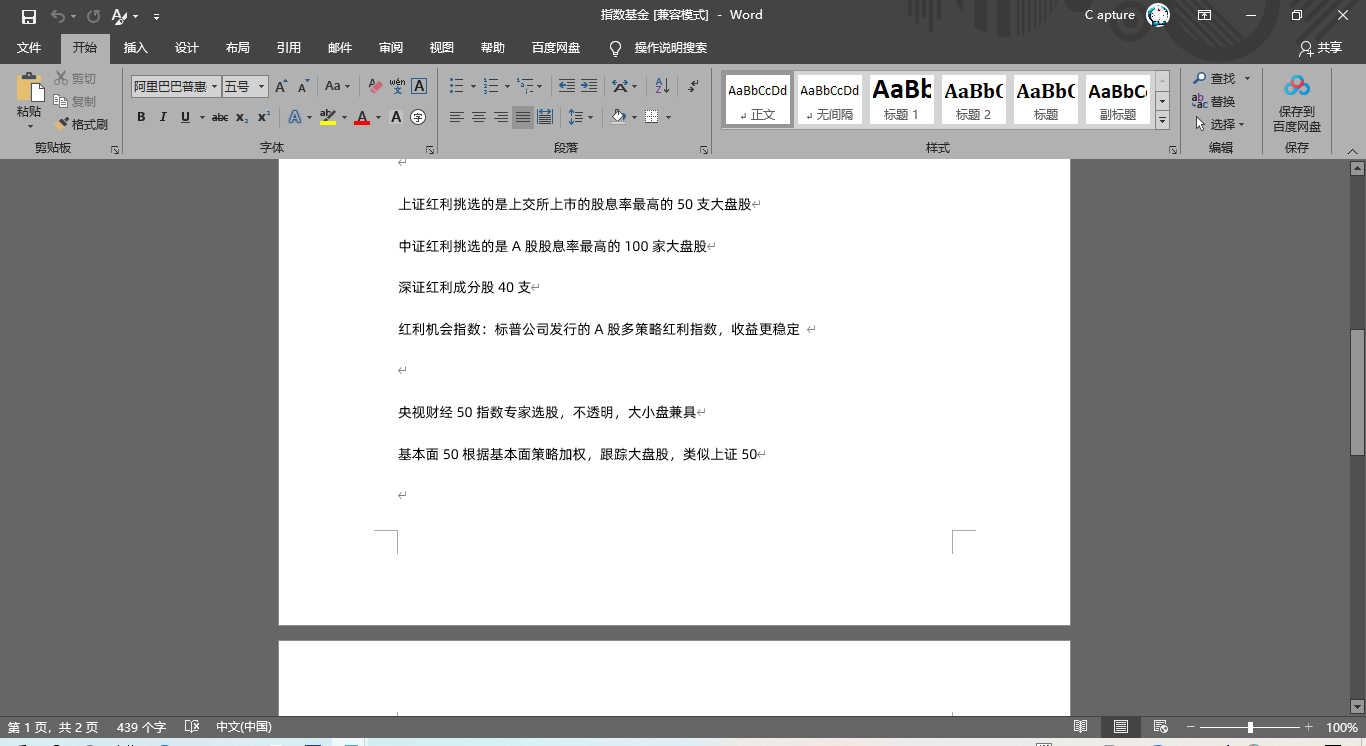Screen dimensions: 1366x746
Task: Apply the 副标题 style
Action: [1118, 100]
